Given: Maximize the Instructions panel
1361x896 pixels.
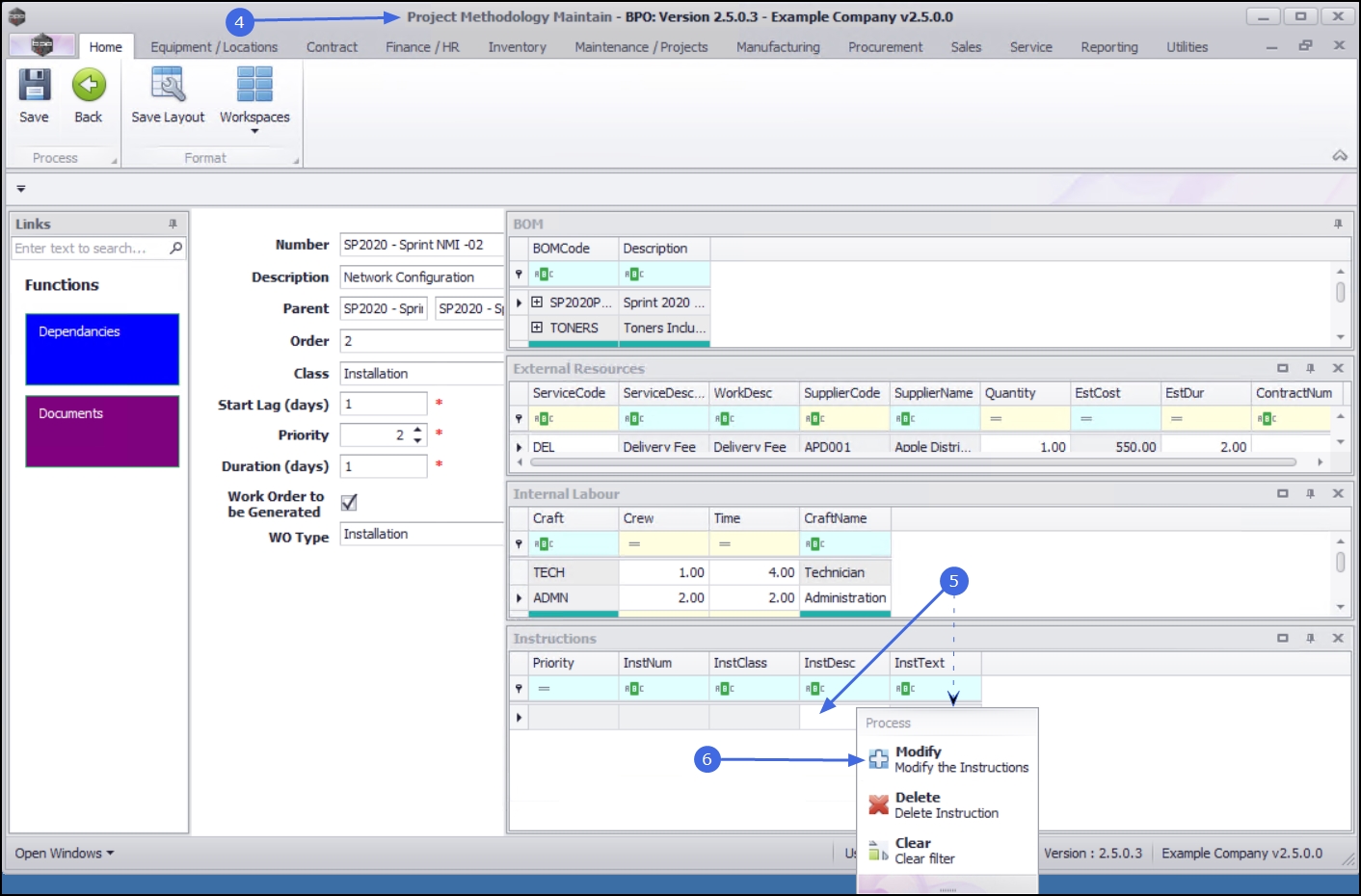Looking at the screenshot, I should click(x=1283, y=638).
